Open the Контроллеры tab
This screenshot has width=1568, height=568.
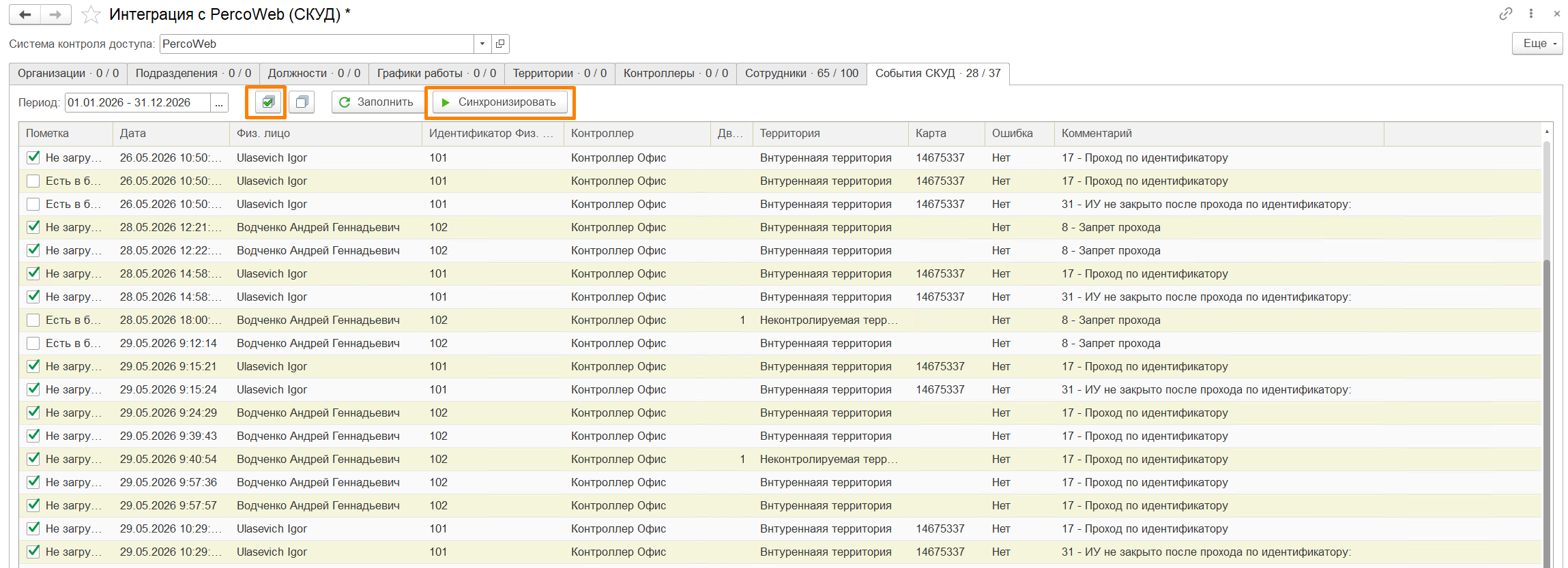tap(676, 74)
